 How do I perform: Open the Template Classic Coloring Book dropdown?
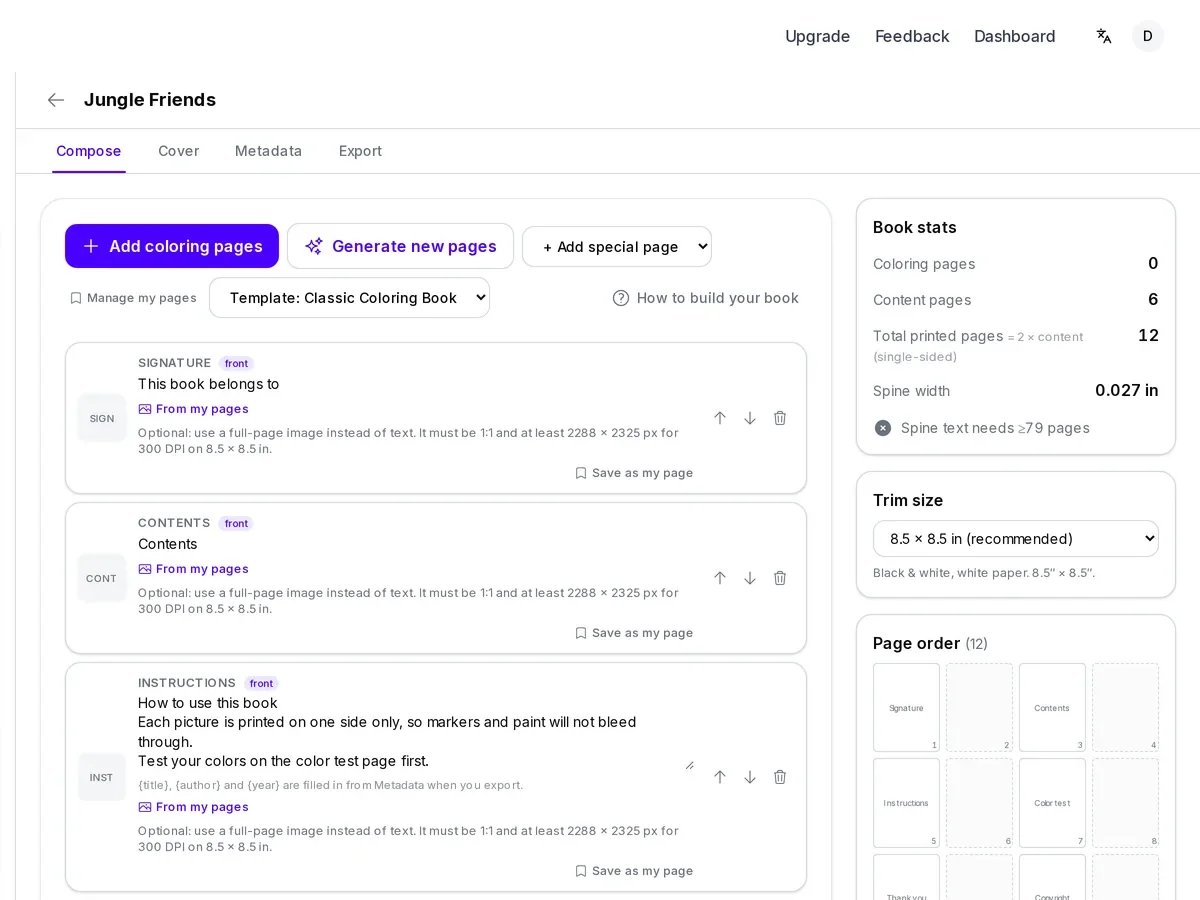[x=349, y=298]
